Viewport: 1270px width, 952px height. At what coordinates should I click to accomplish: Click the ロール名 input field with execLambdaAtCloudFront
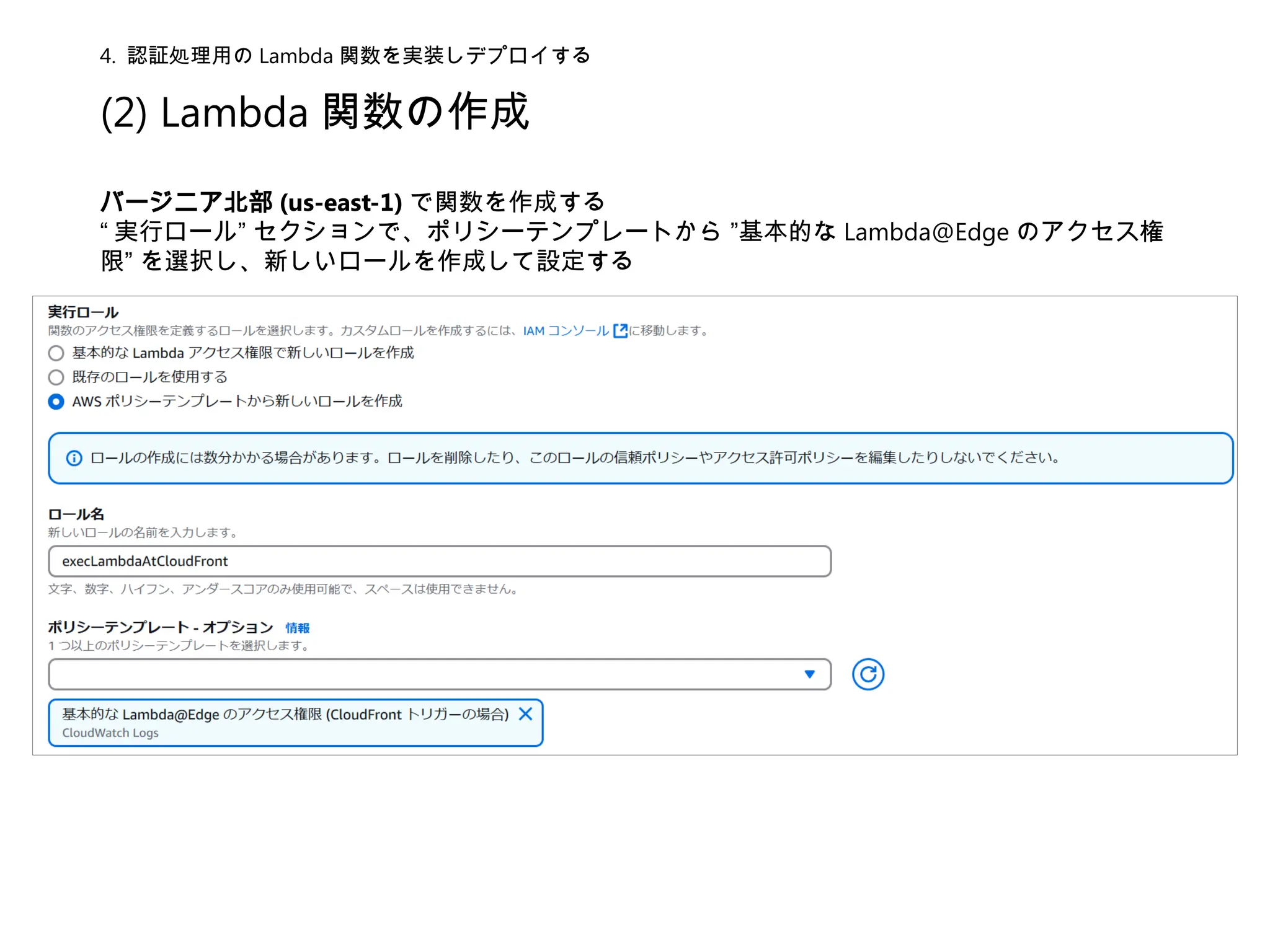coord(440,562)
